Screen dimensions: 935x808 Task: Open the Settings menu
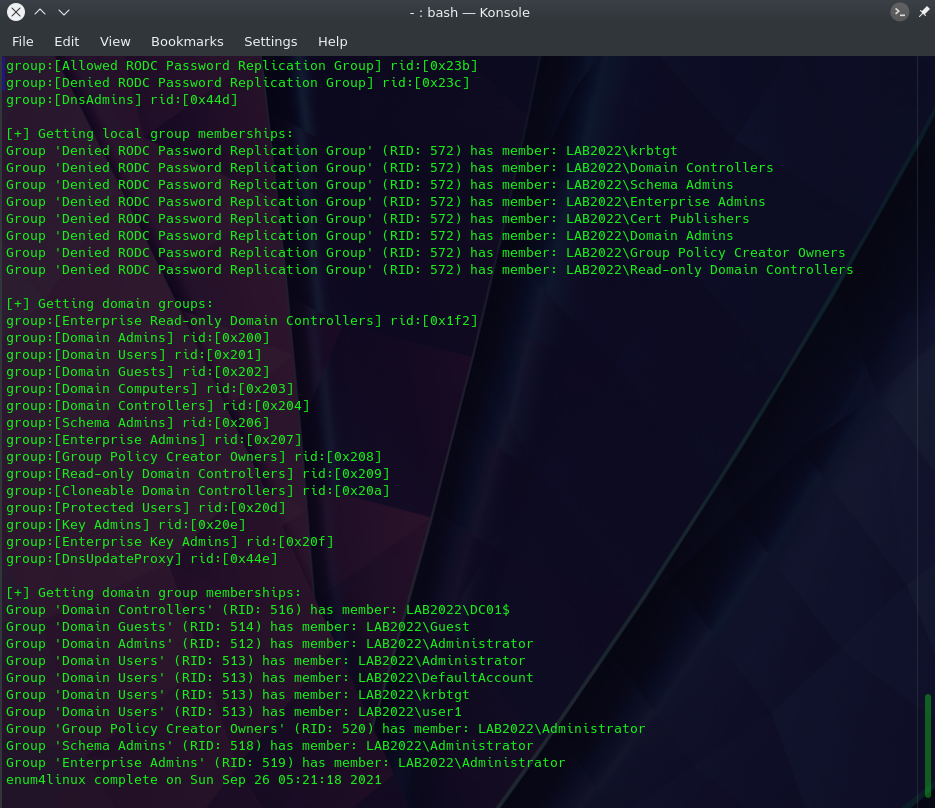[271, 41]
